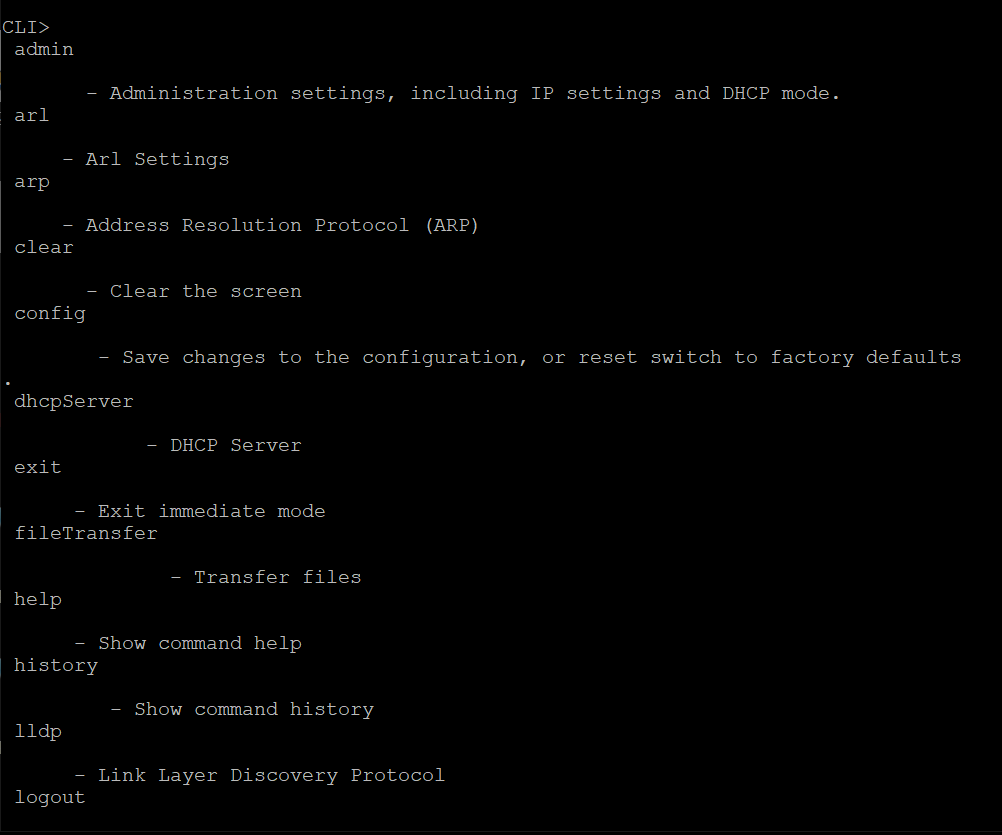Select the exit command text
The image size is (1002, 835).
pos(38,468)
